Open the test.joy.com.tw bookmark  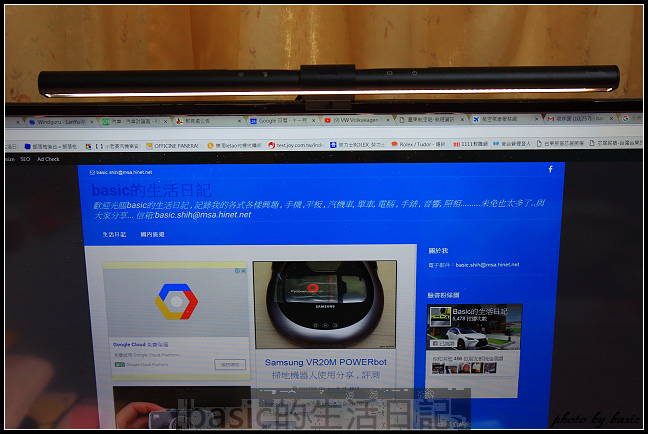pyautogui.click(x=295, y=145)
